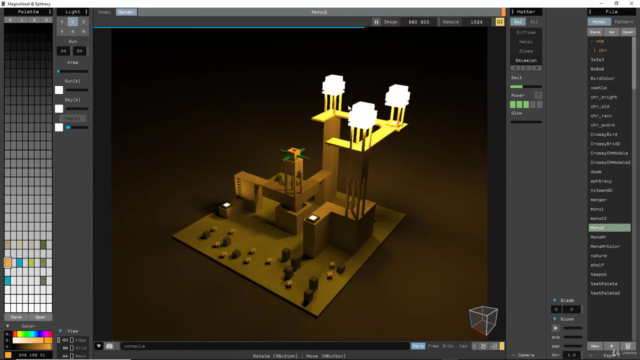Viewport: 640px width, 360px height.
Task: Select Emission material type
Action: pyautogui.click(x=526, y=60)
